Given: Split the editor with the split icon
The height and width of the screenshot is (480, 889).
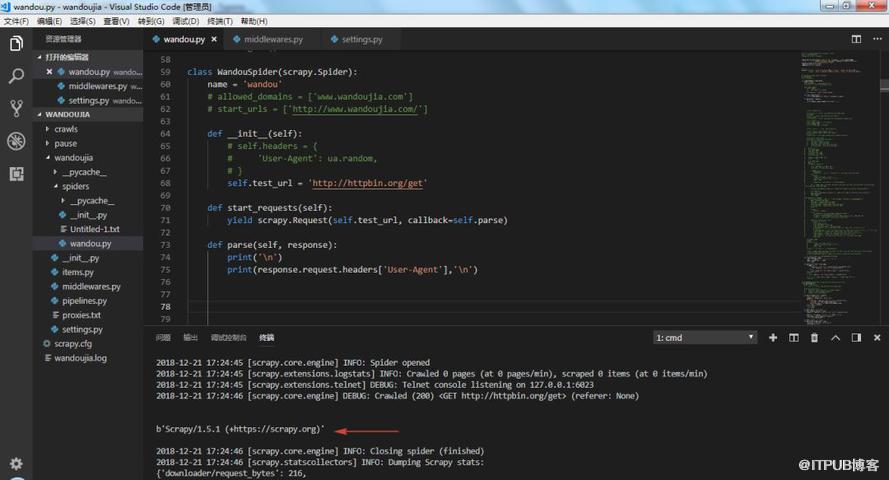Looking at the screenshot, I should pyautogui.click(x=856, y=39).
